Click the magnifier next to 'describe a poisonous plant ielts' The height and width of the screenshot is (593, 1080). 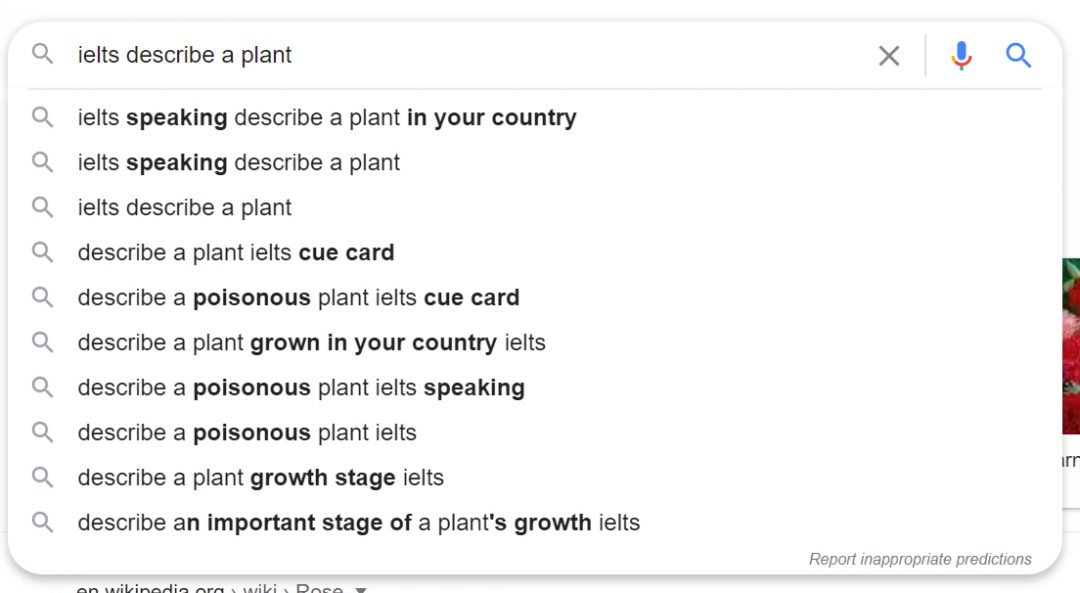[42, 432]
